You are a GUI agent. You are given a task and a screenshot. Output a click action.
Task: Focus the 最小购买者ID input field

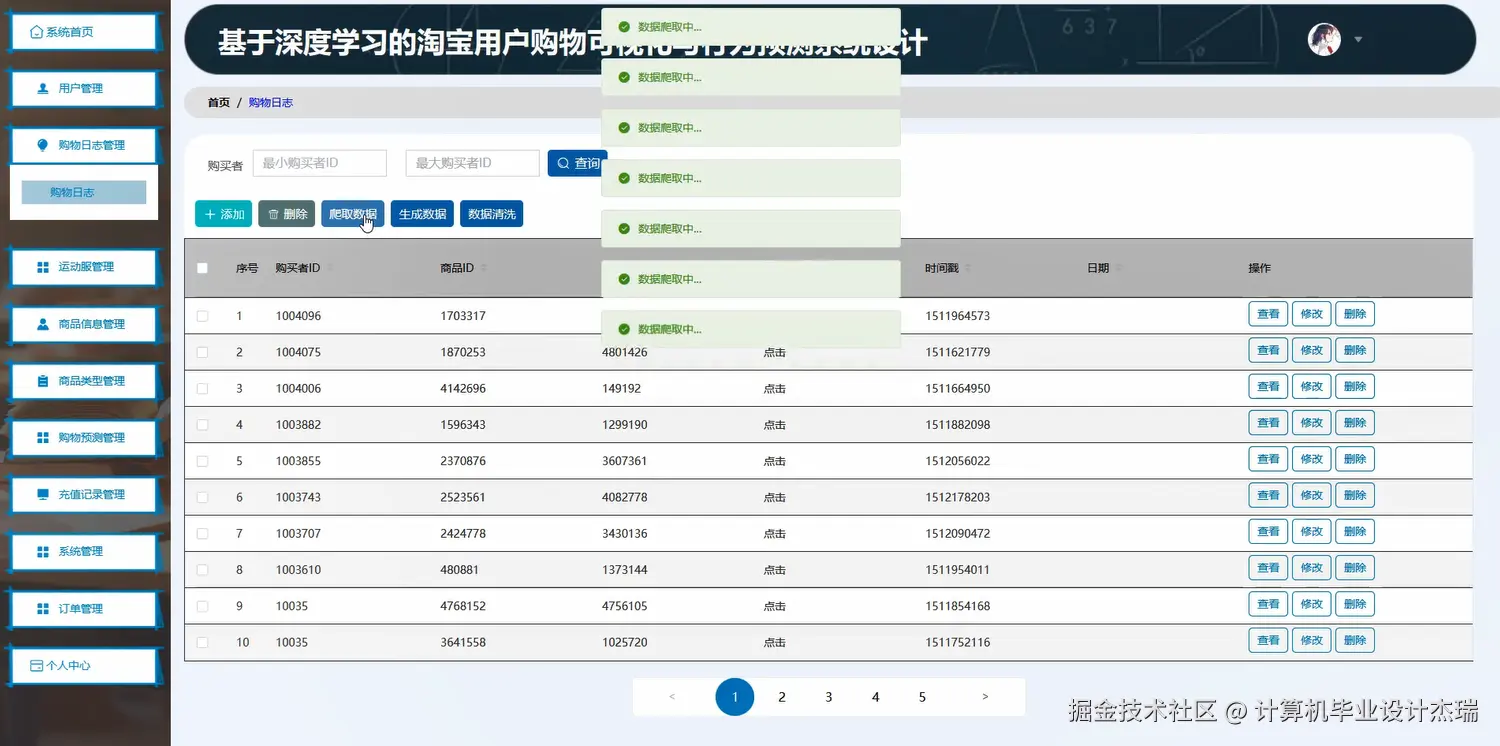click(319, 163)
